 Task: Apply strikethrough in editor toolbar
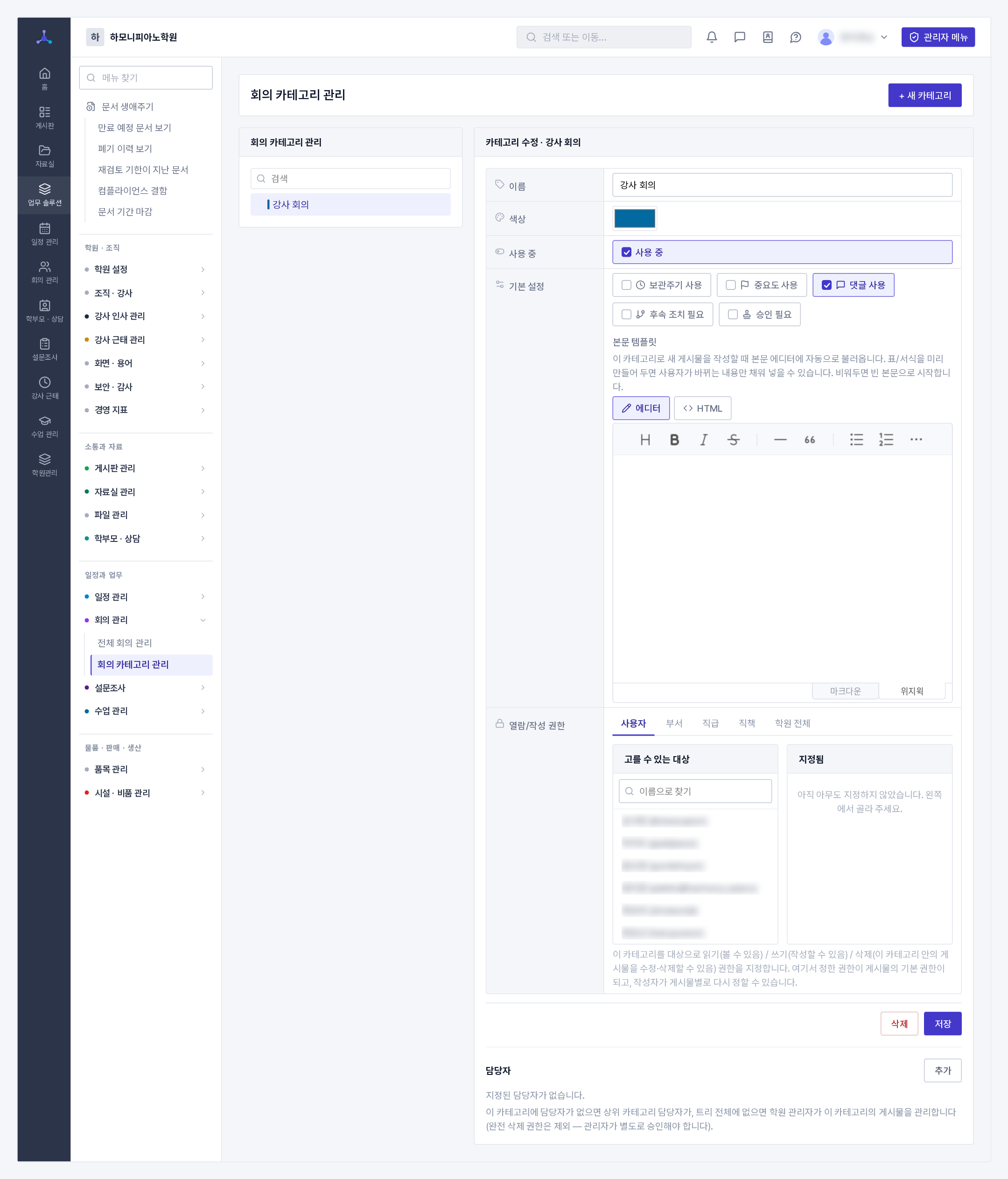click(733, 440)
